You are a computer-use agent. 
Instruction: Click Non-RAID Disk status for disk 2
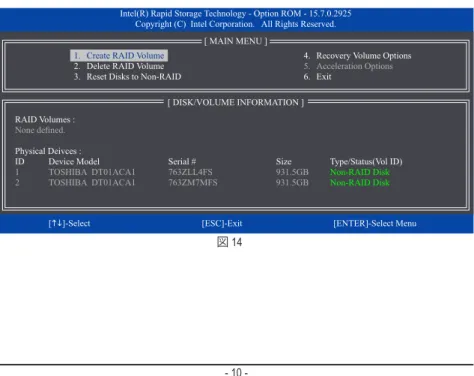(360, 183)
